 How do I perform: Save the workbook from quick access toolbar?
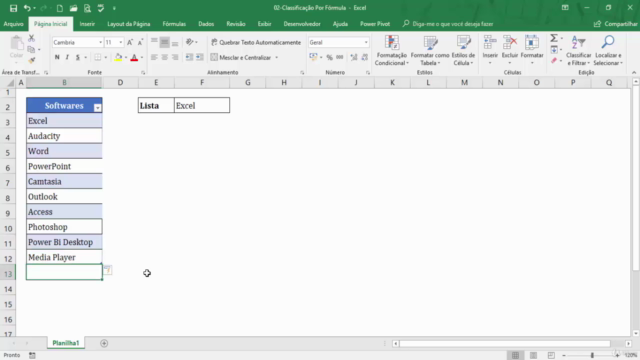pos(13,8)
